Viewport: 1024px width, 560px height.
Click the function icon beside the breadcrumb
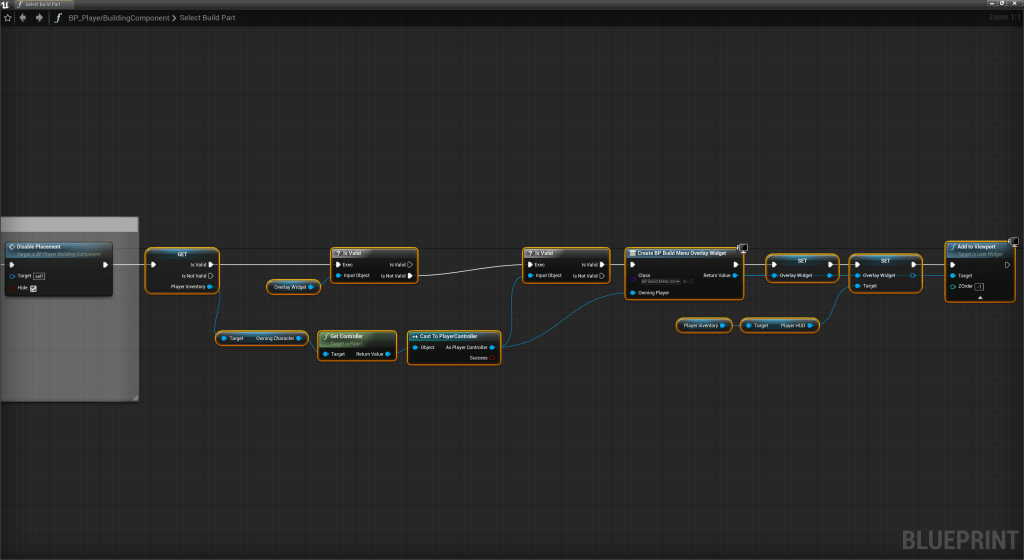click(x=58, y=18)
